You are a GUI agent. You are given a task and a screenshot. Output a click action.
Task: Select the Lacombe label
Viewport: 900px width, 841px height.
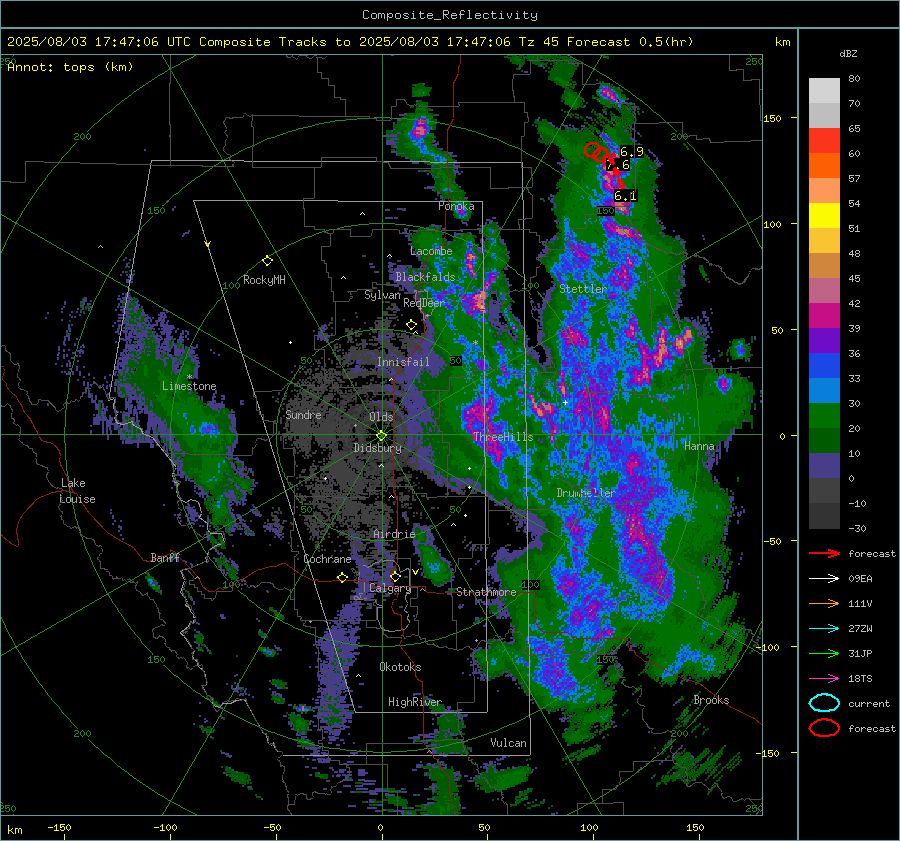pos(431,251)
